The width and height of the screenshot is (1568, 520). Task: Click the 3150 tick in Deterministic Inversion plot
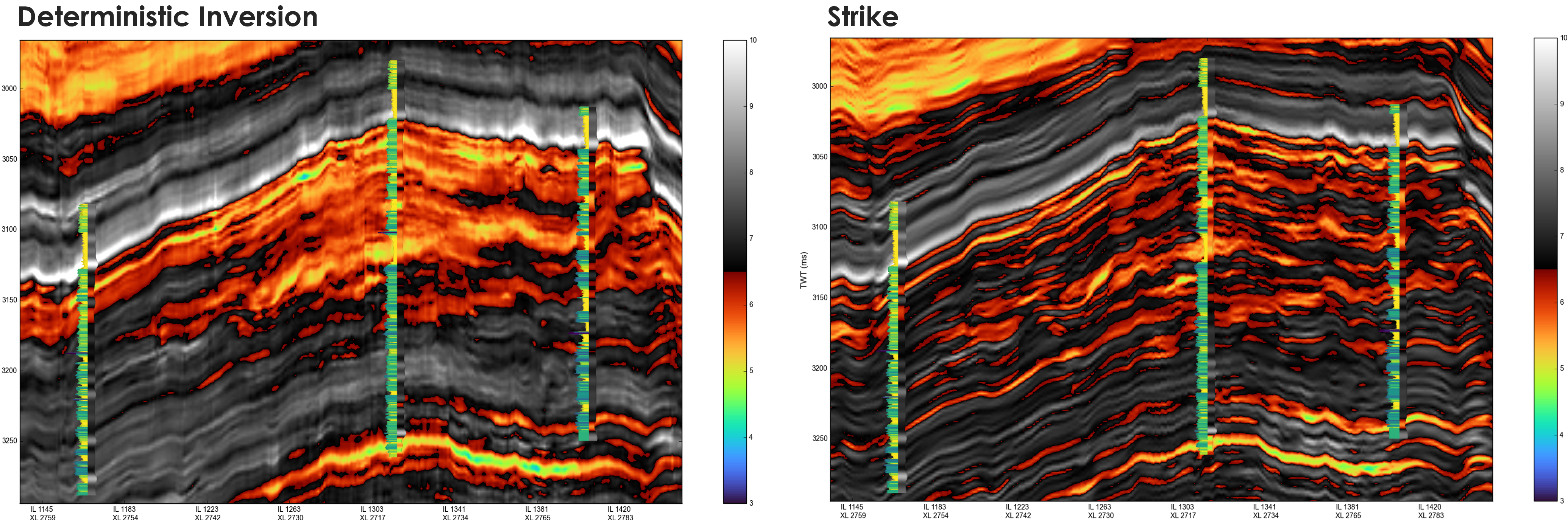(9, 300)
